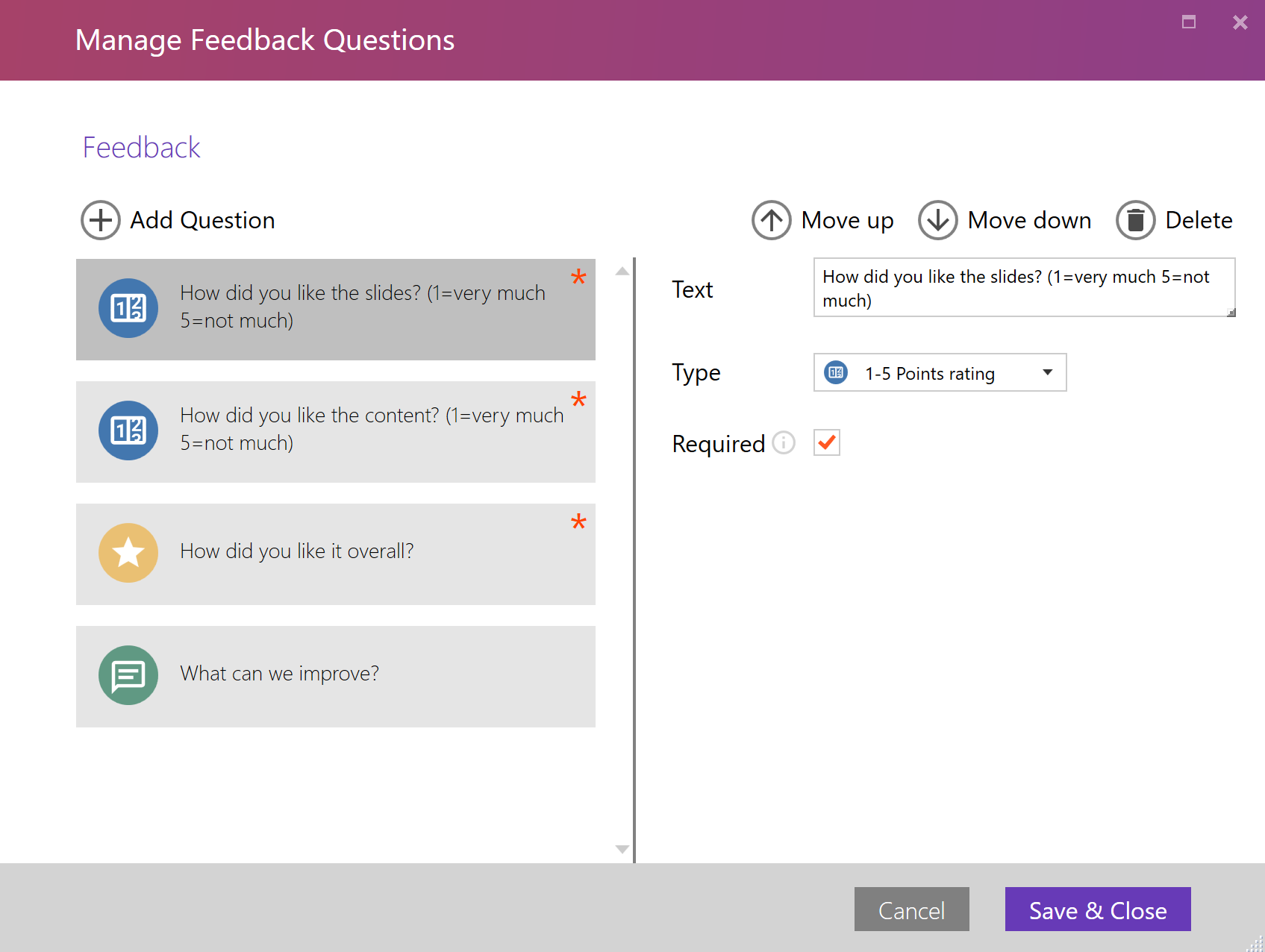Click the Cancel button
Image resolution: width=1265 pixels, height=952 pixels.
pos(911,909)
